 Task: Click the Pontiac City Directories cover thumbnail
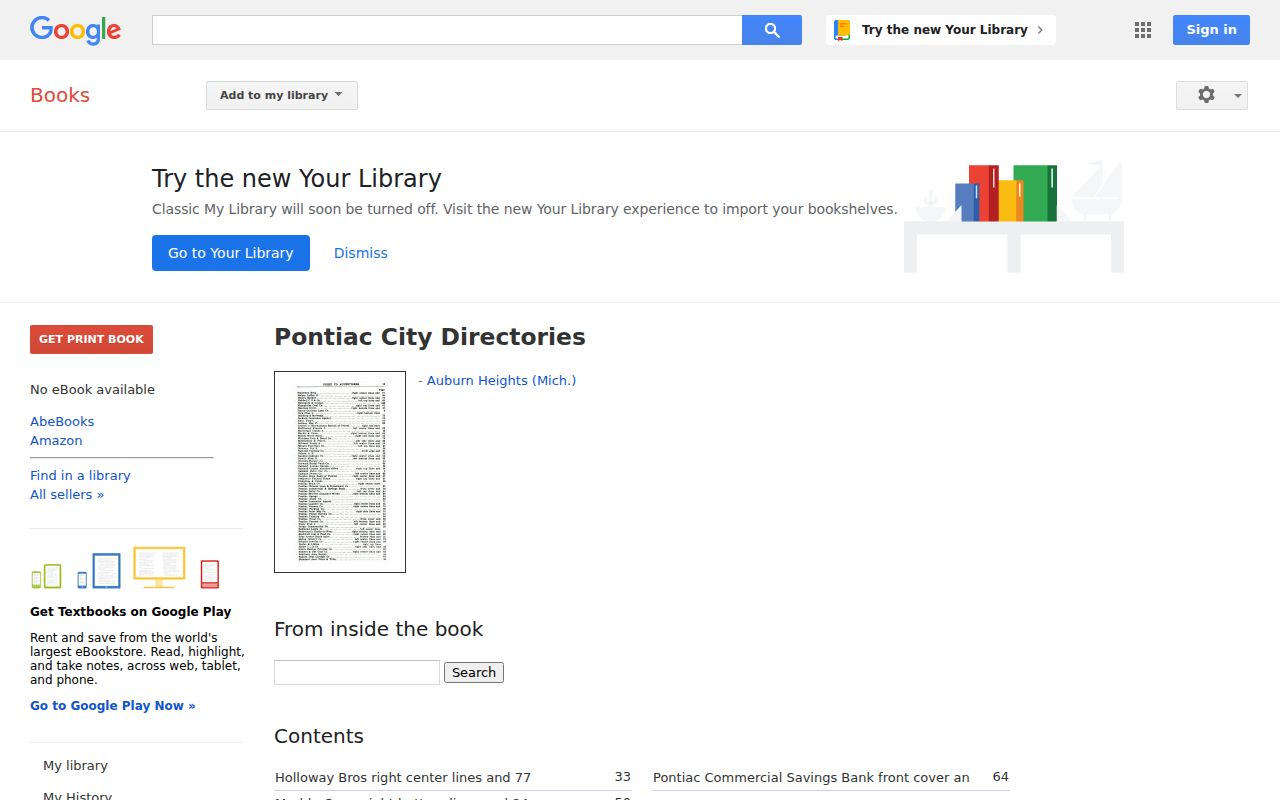click(x=340, y=472)
